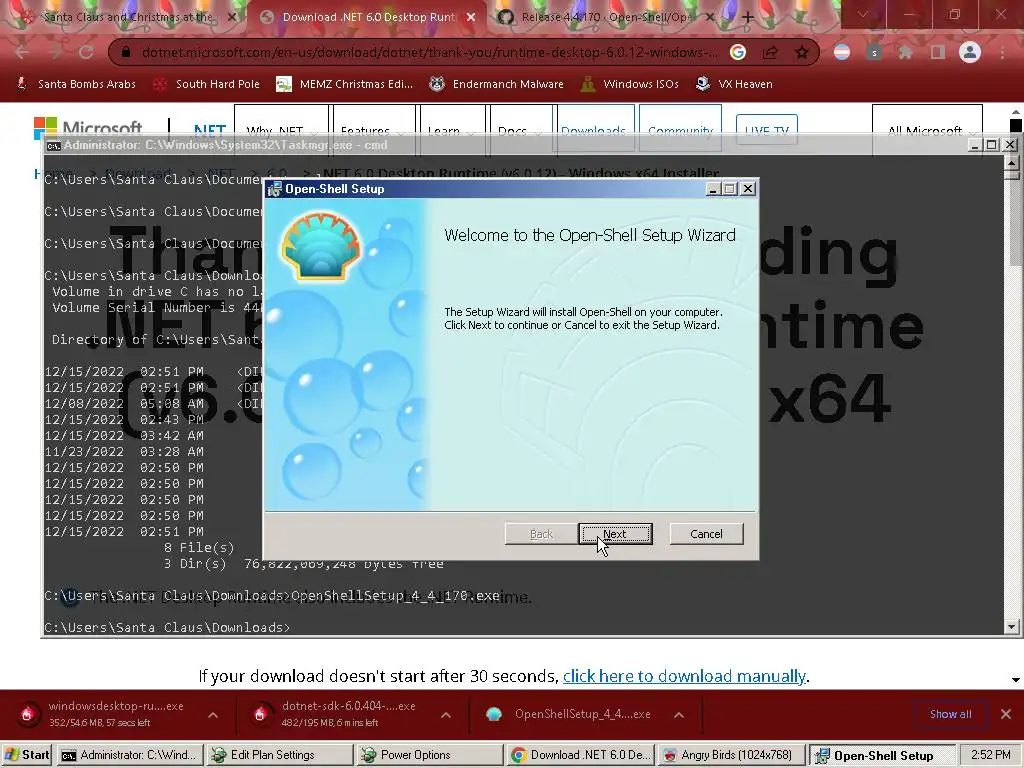Click the dotnet.microsoft.com address bar
The width and height of the screenshot is (1024, 768).
429,52
